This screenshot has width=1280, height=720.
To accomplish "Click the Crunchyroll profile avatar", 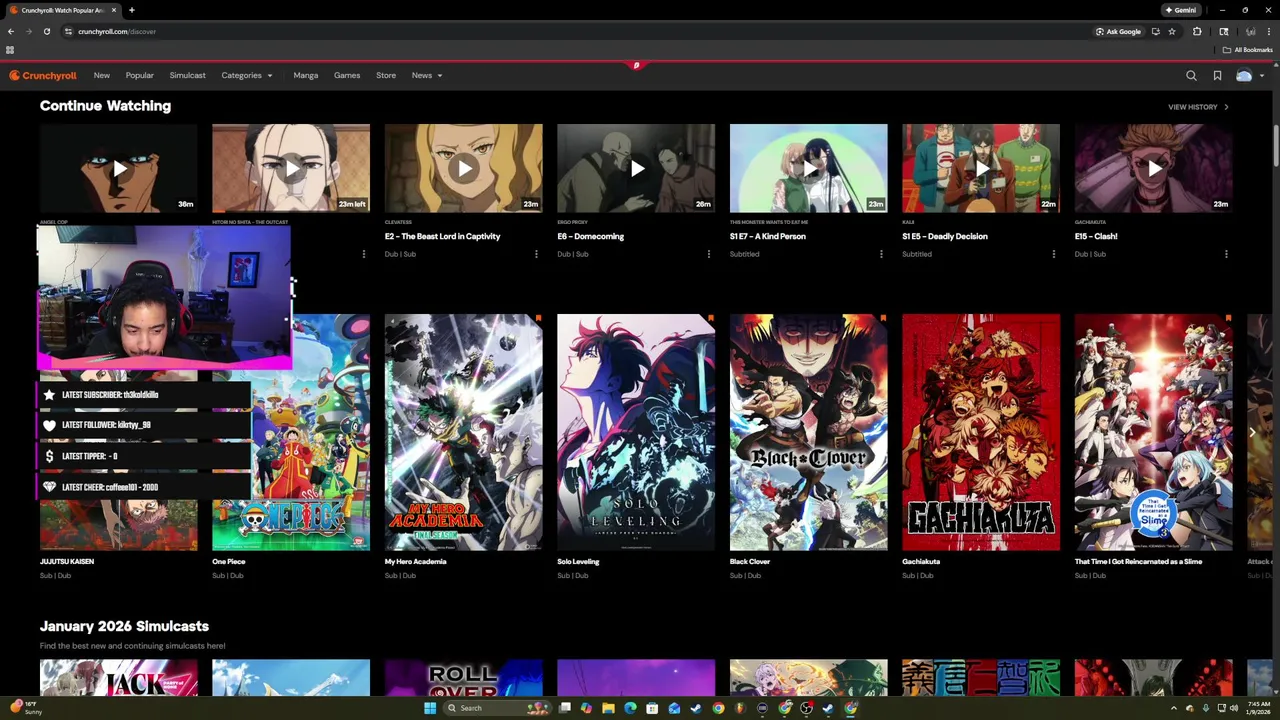I will pyautogui.click(x=1244, y=75).
